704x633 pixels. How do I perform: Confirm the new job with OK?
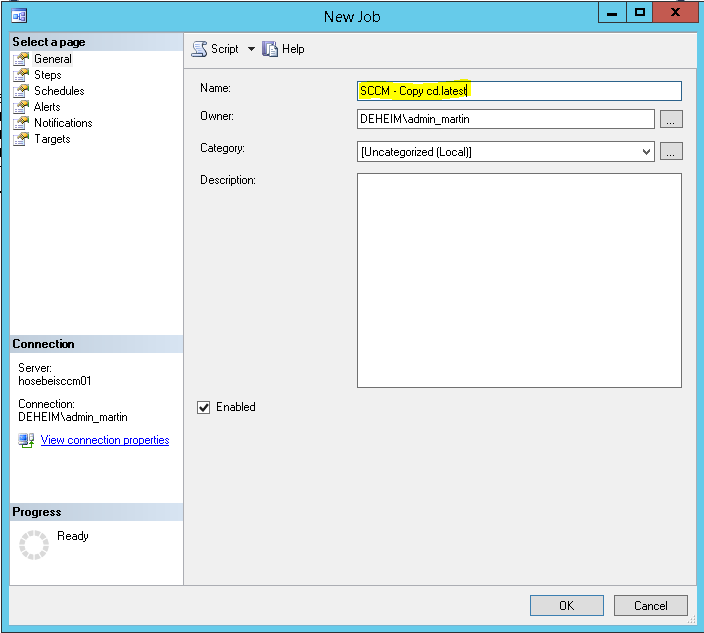pos(567,606)
